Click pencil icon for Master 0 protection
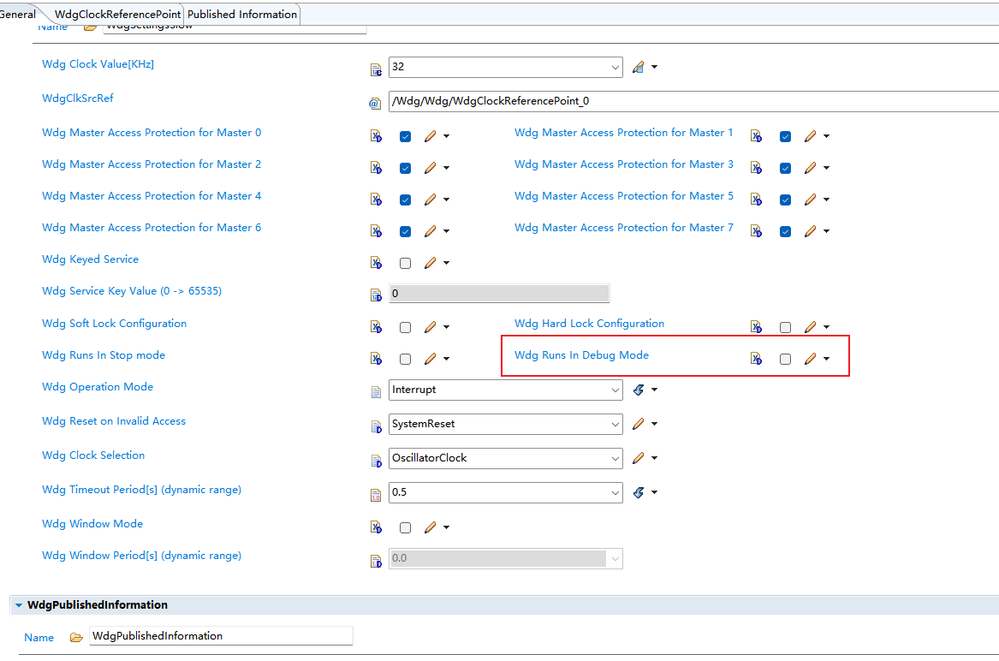This screenshot has width=999, height=661. coord(431,136)
